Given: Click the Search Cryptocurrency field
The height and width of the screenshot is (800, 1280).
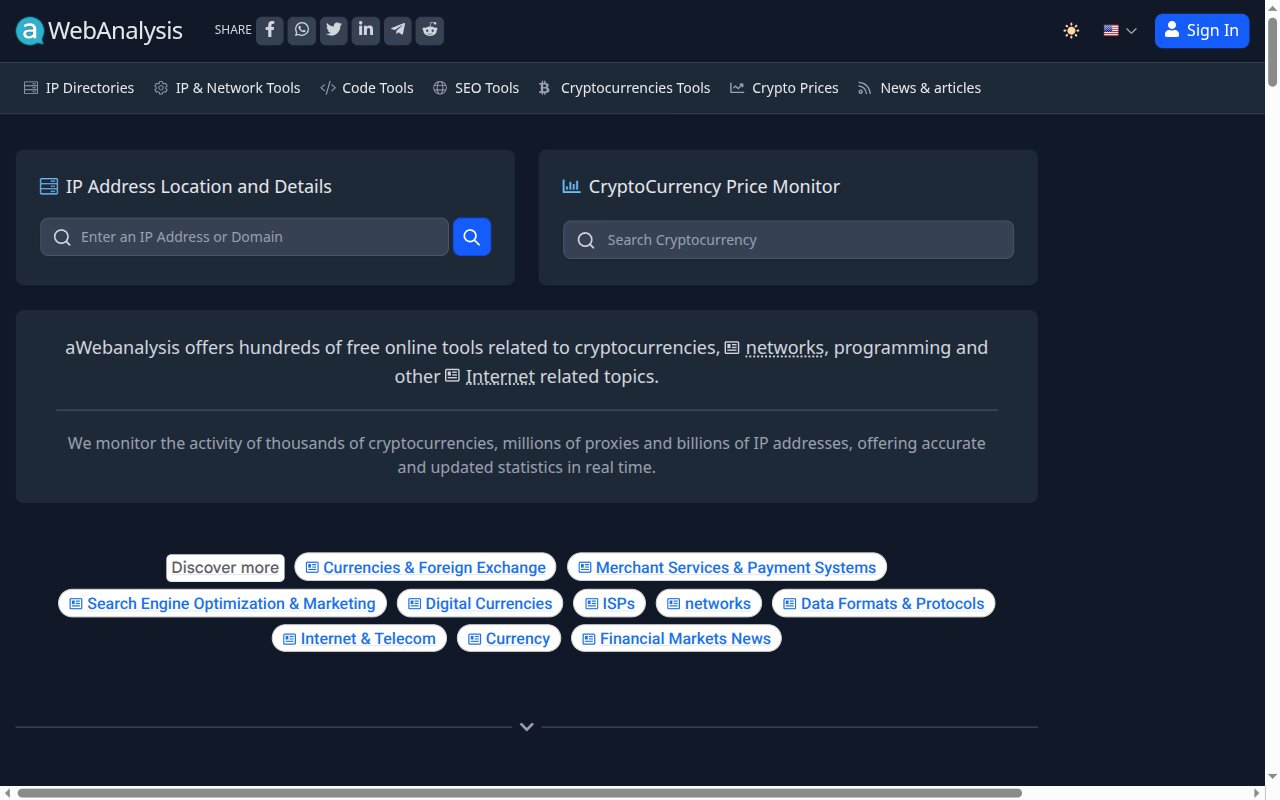Looking at the screenshot, I should (788, 240).
